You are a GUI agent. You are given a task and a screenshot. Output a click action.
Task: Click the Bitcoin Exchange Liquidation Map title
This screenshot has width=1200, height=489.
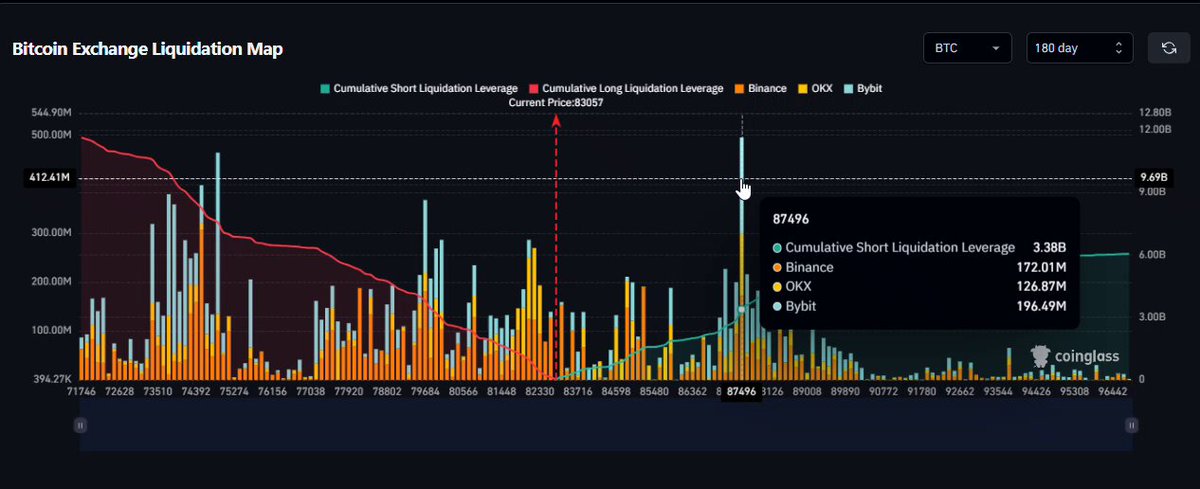(147, 49)
